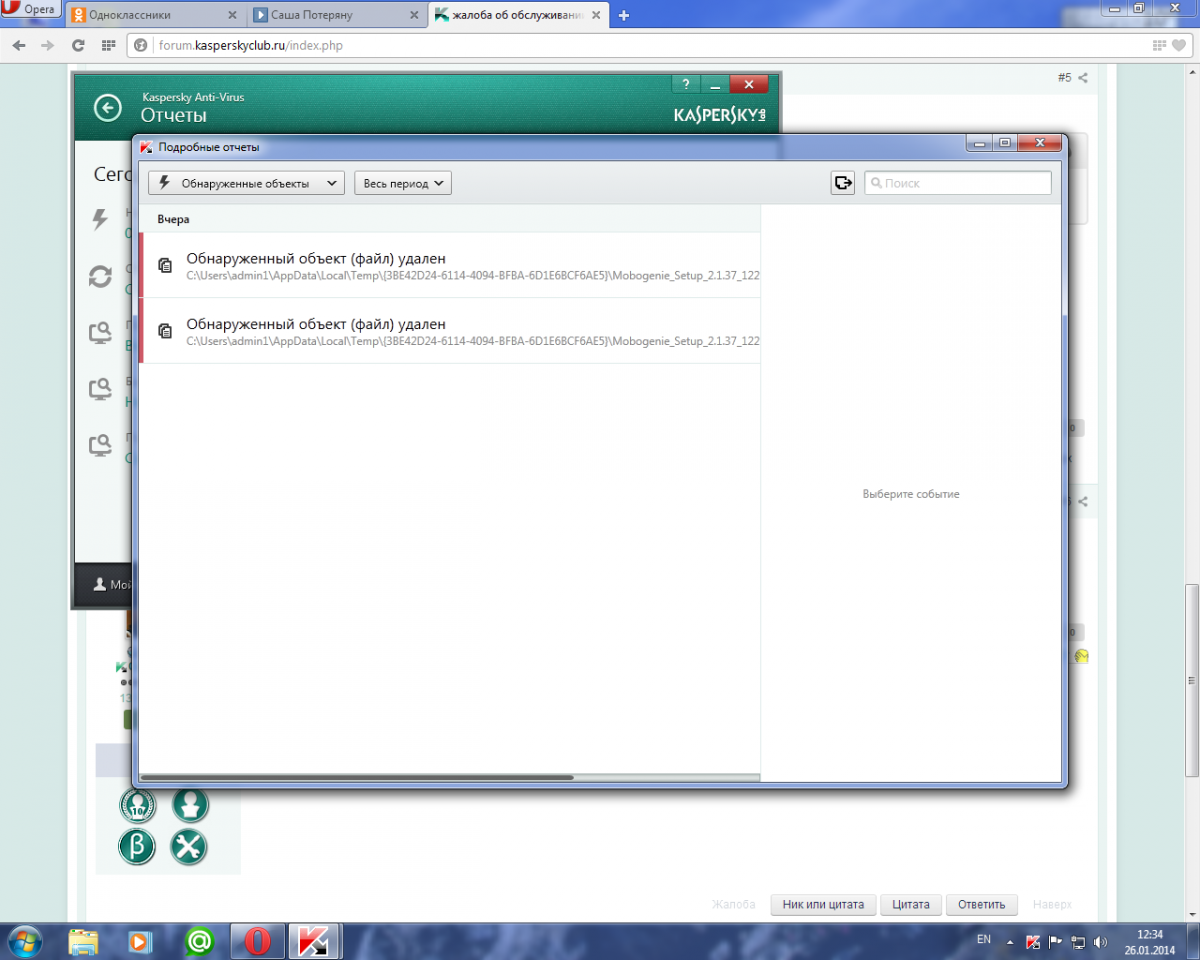
Task: Click the beta badge icon in forum profile
Action: 137,847
